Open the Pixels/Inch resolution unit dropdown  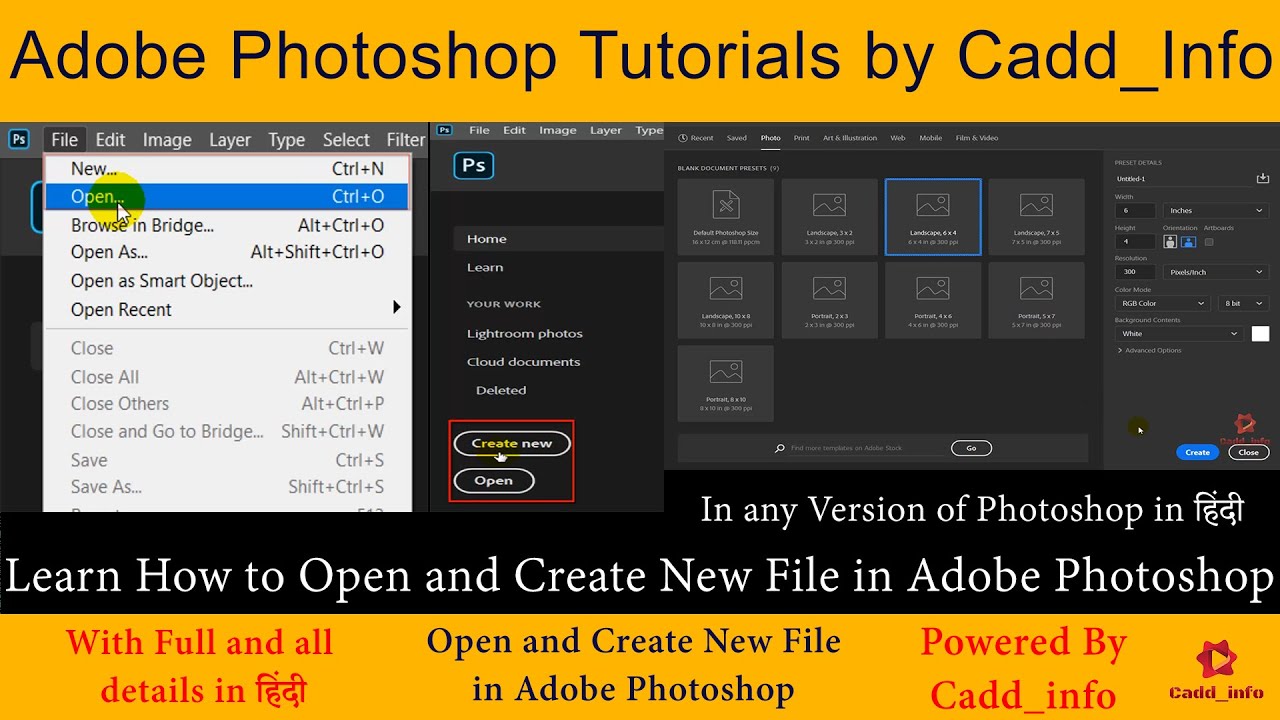(x=1216, y=272)
